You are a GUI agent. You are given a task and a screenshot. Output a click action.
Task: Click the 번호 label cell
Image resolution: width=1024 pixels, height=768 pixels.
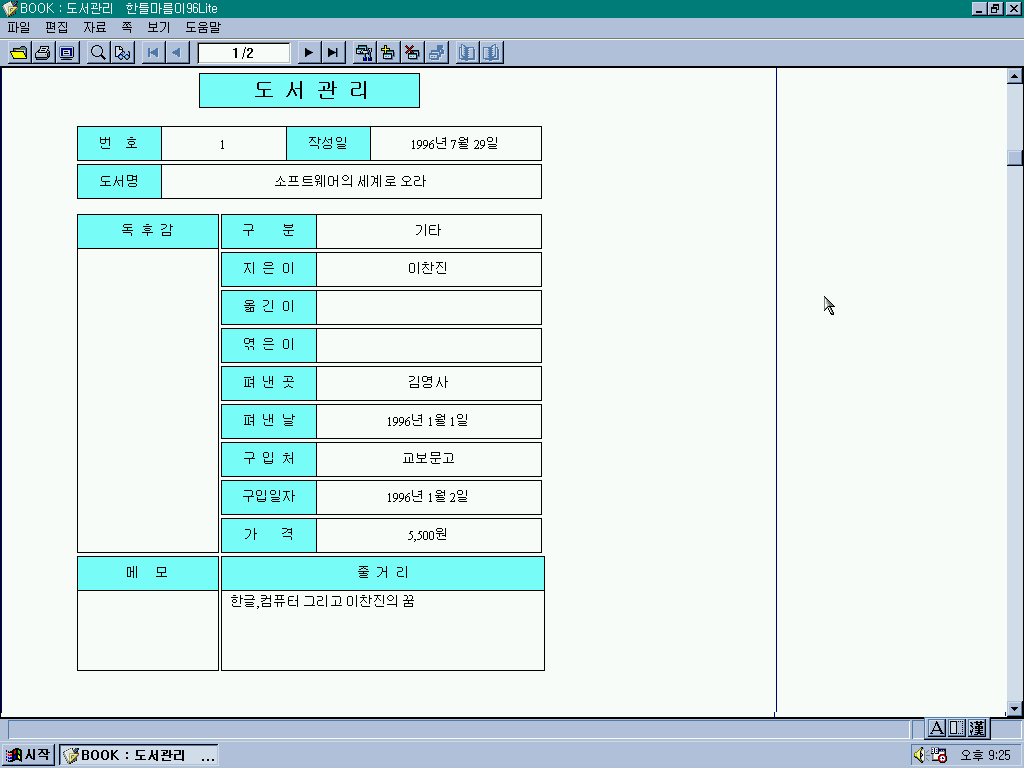pyautogui.click(x=119, y=144)
